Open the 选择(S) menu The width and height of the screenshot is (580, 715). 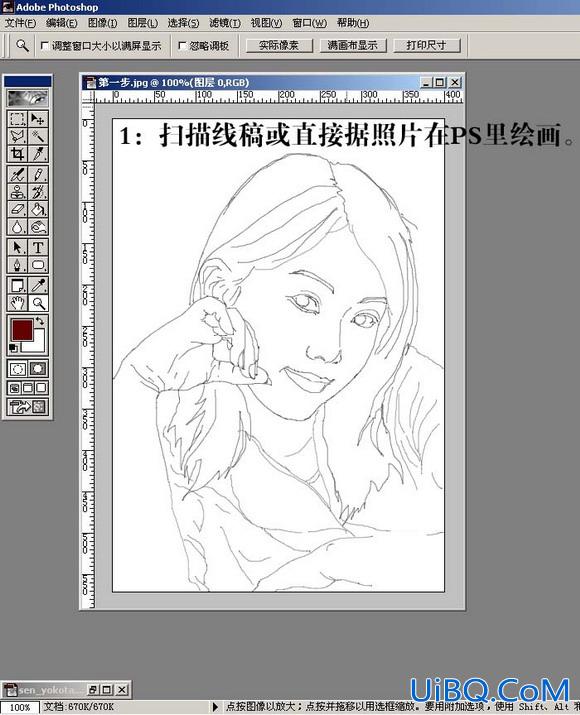(x=183, y=23)
